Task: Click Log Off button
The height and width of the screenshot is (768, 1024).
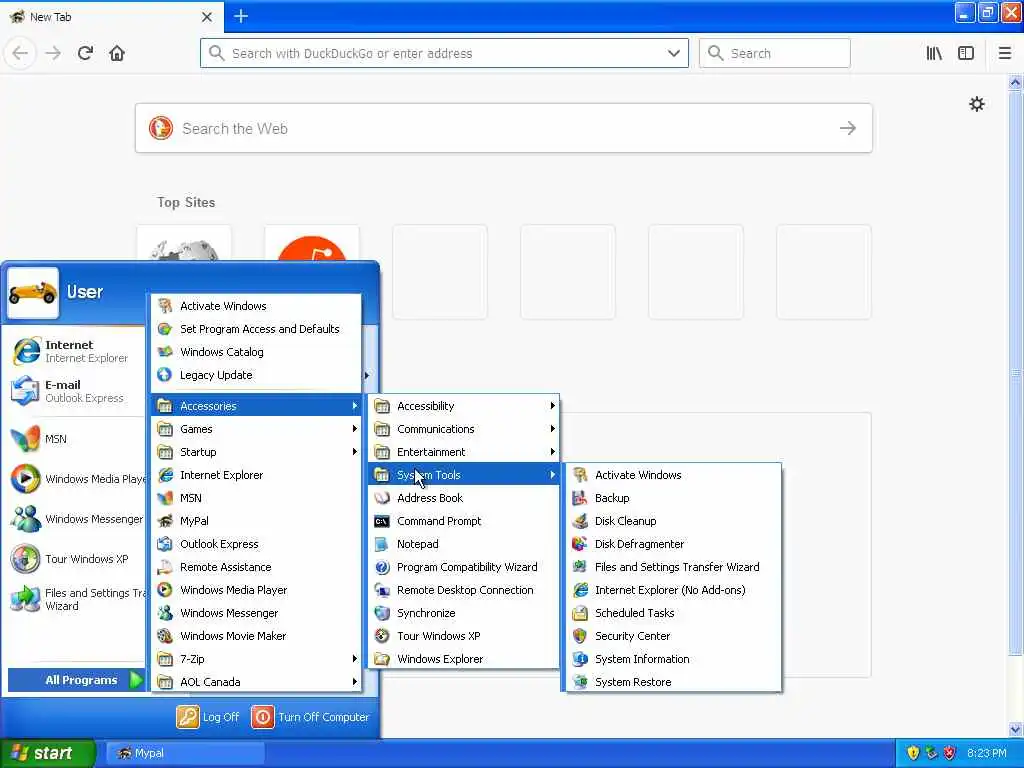Action: 208,716
